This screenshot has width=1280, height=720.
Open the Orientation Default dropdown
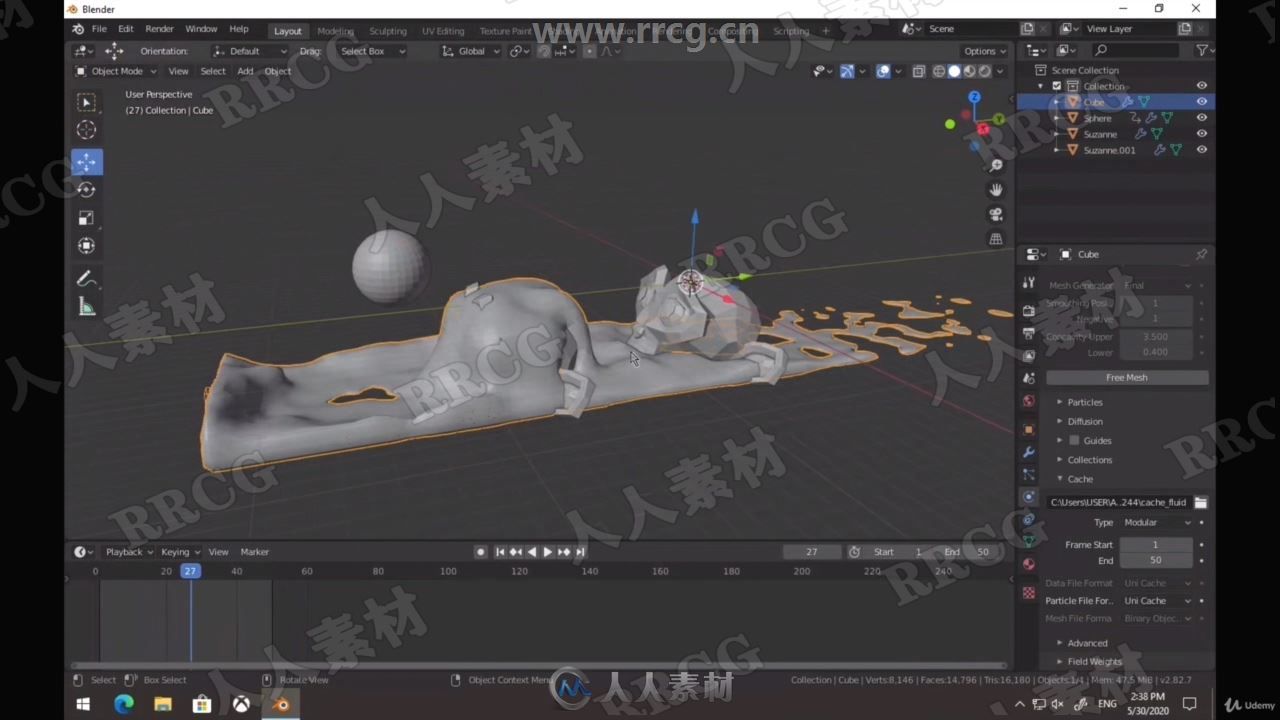250,51
